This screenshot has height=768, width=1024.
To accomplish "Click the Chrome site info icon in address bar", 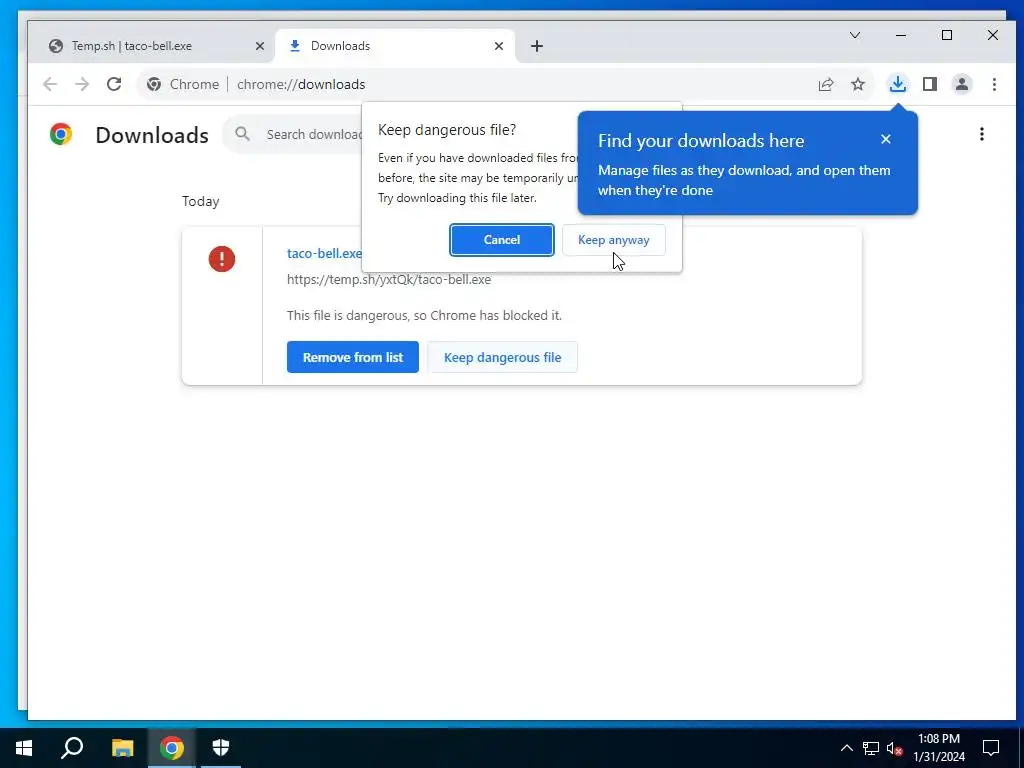I will tap(154, 84).
